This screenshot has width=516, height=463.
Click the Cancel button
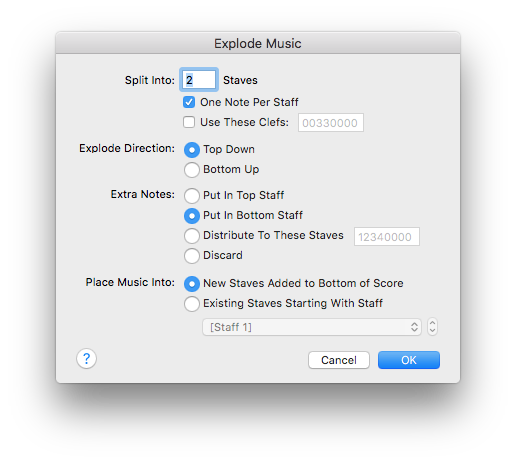pos(339,360)
